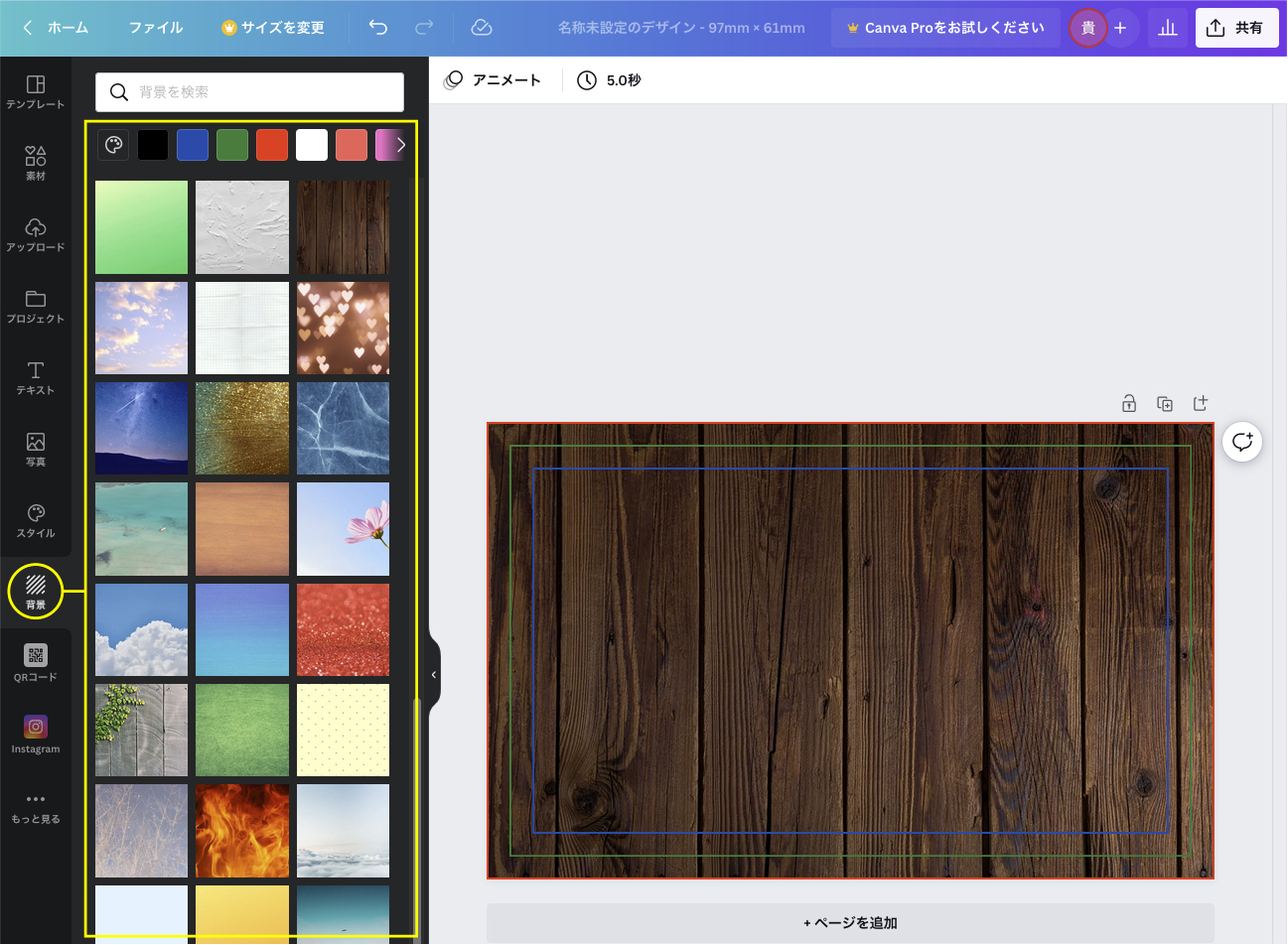The height and width of the screenshot is (945, 1288).
Task: Choose the sunset clouds sky background
Action: pyautogui.click(x=141, y=328)
